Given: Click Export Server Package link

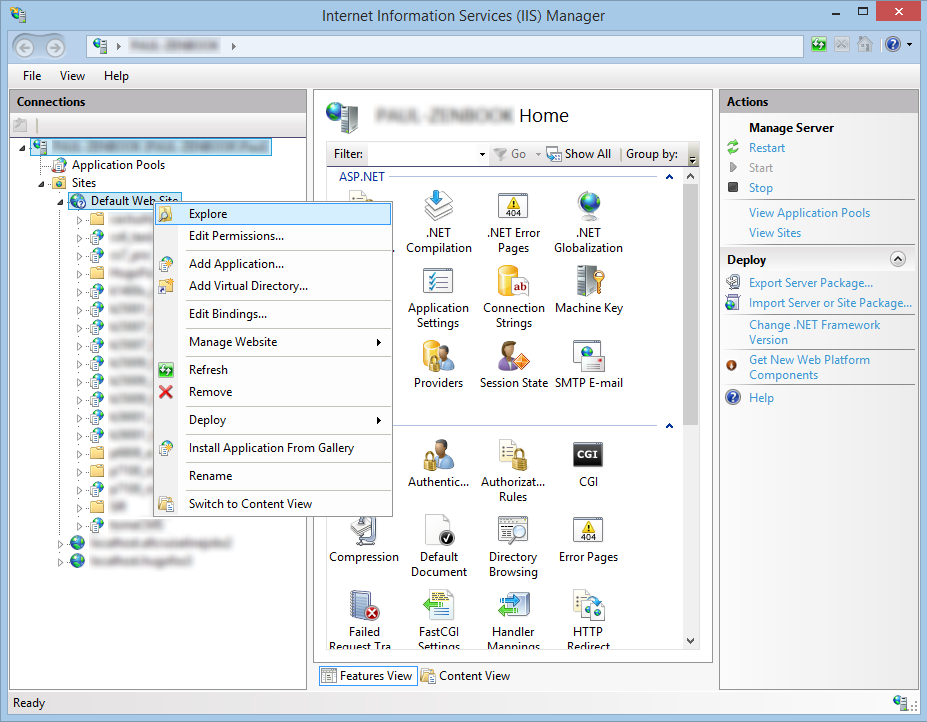Looking at the screenshot, I should click(811, 283).
